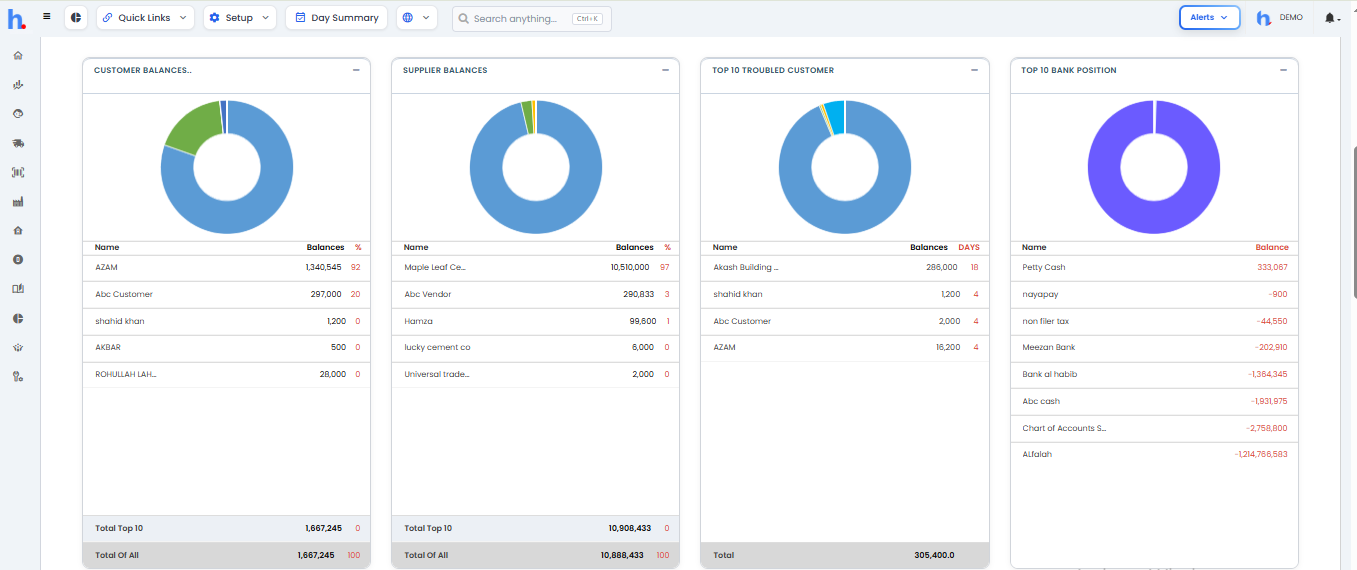This screenshot has height=570, width=1357.
Task: Click the sidebar icon just above the key icon
Action: [x=18, y=347]
